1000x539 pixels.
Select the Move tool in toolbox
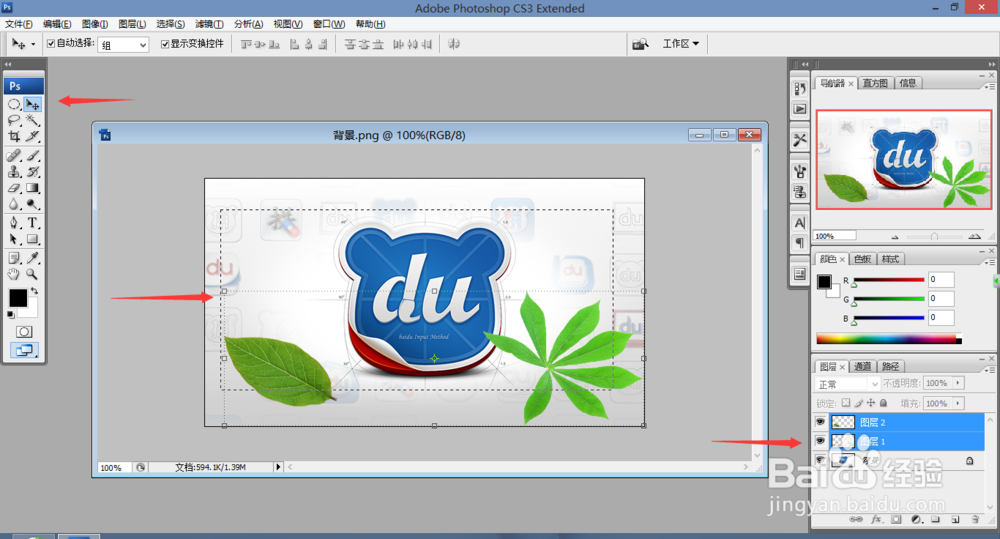[x=33, y=104]
